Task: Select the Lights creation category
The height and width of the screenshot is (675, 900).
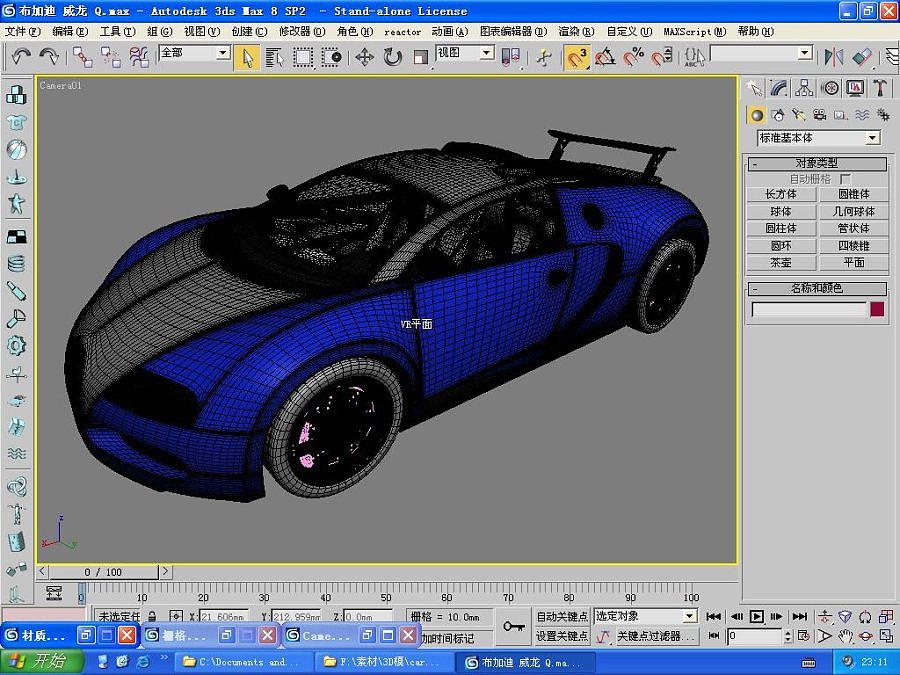Action: [798, 115]
